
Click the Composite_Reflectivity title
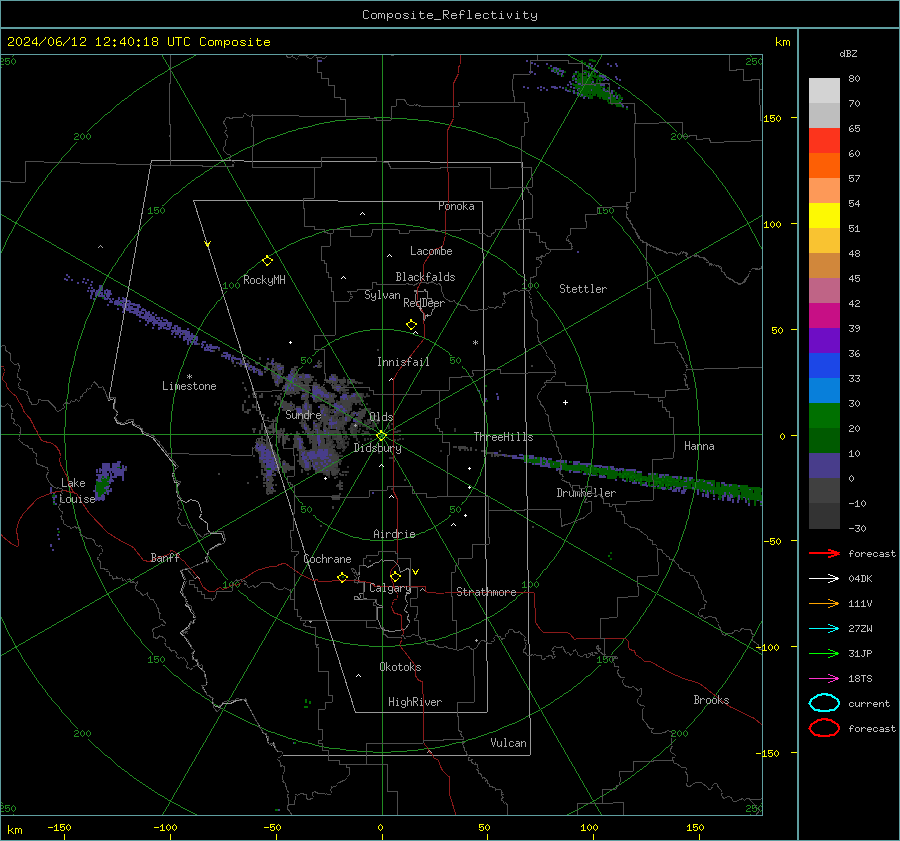tap(450, 15)
